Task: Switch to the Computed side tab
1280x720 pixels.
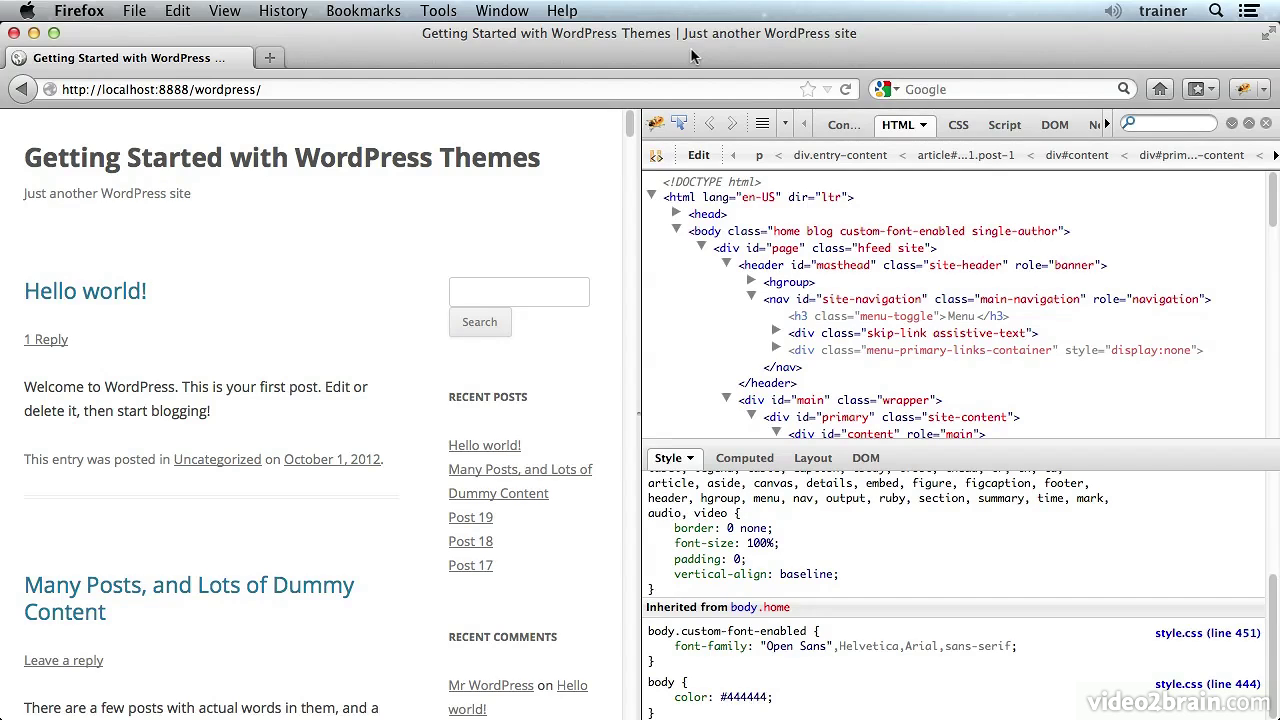Action: (745, 458)
